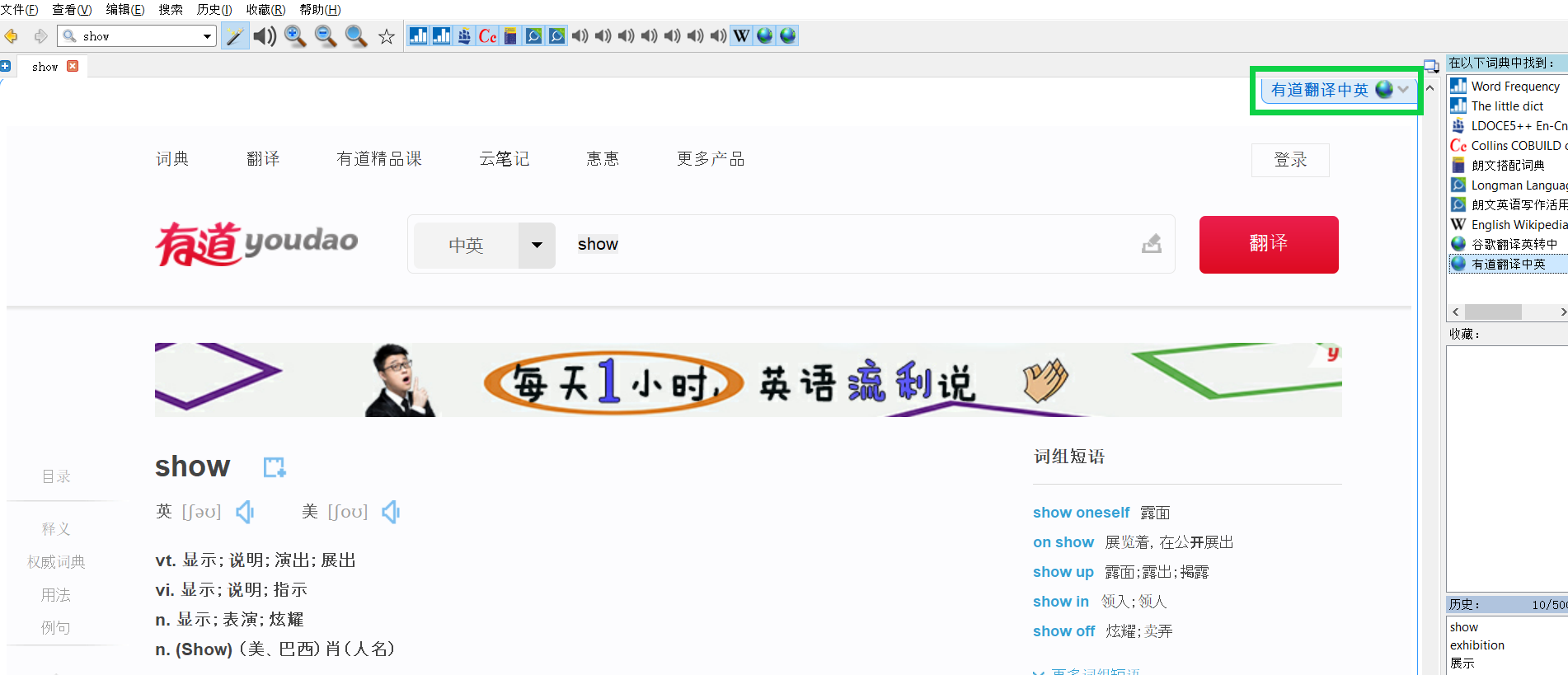This screenshot has width=1568, height=675.
Task: Toggle the scan popup wand icon
Action: pyautogui.click(x=235, y=36)
